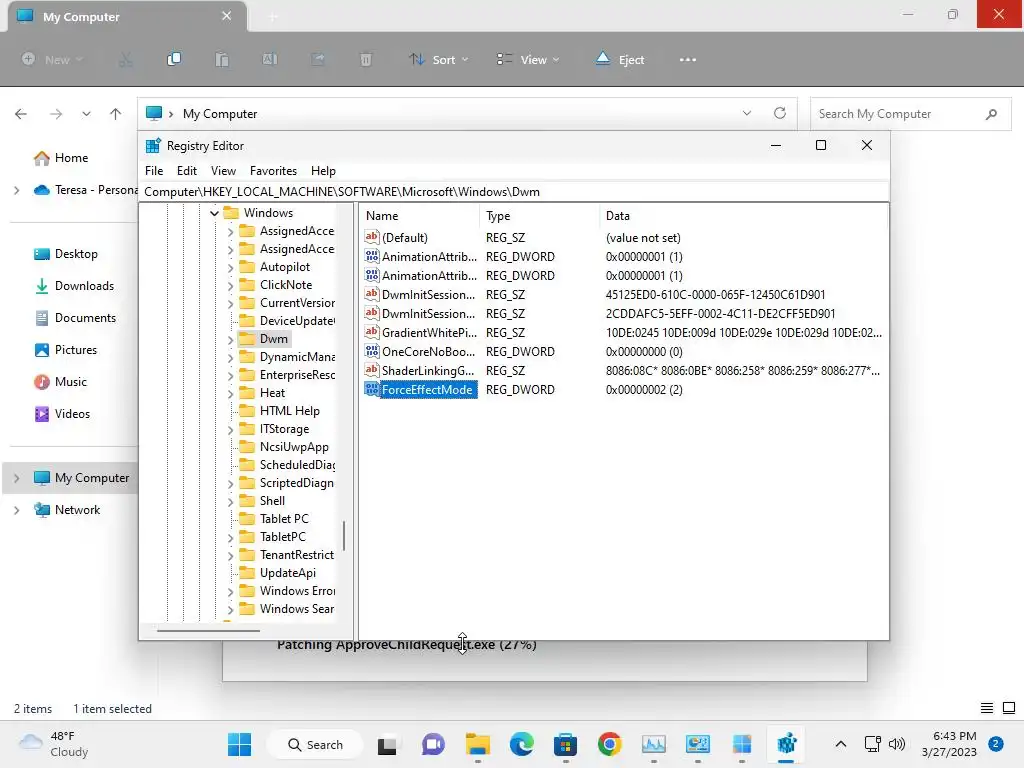
Task: Go back with the left arrow button
Action: [x=21, y=114]
